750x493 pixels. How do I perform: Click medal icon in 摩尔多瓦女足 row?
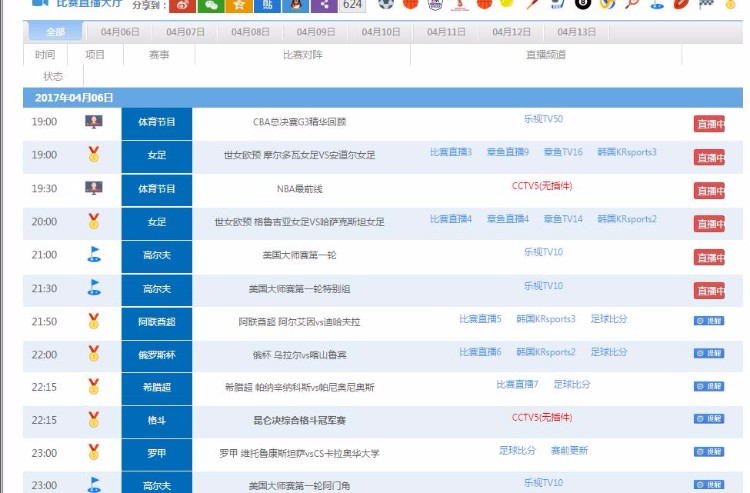click(x=93, y=154)
